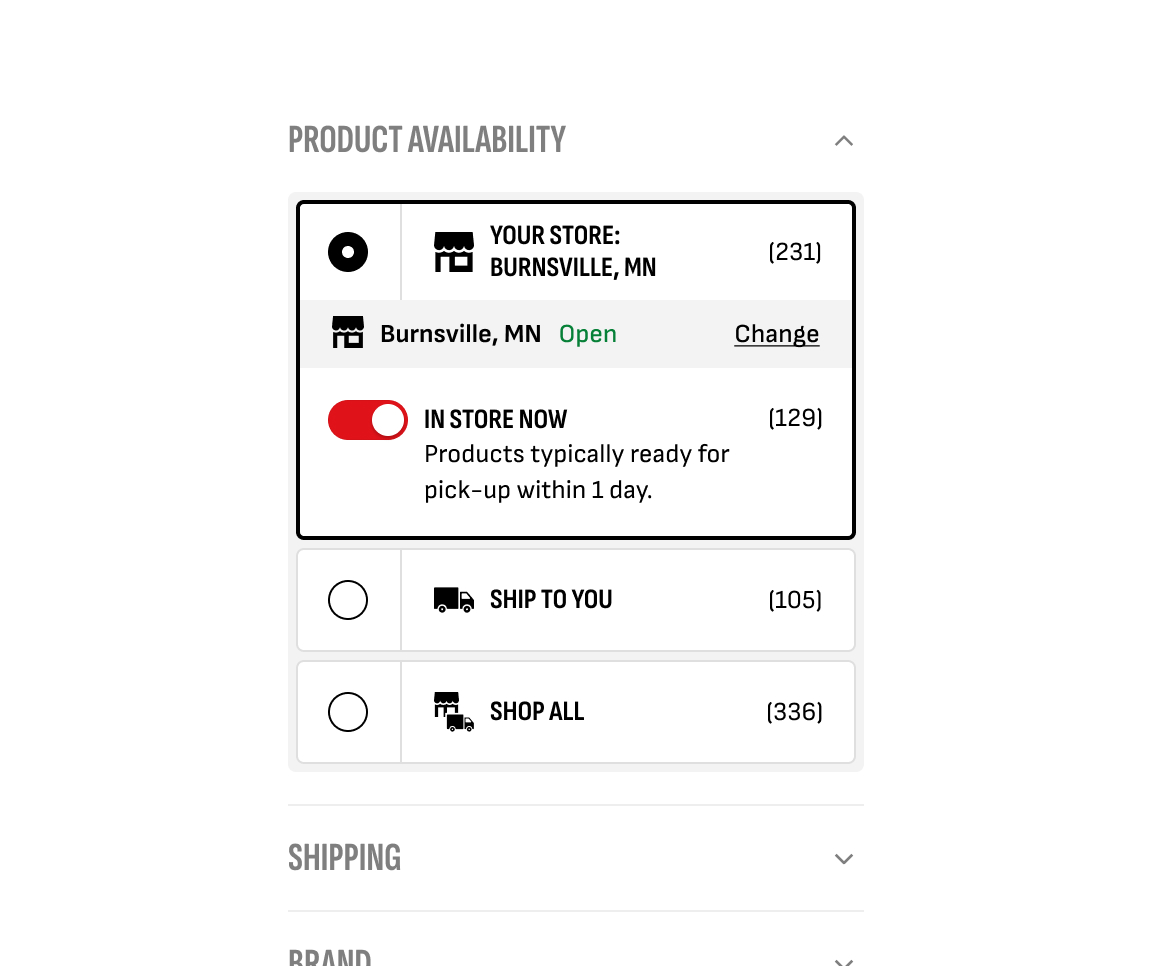Click the green Open store status
Image resolution: width=1150 pixels, height=966 pixels.
tap(587, 334)
